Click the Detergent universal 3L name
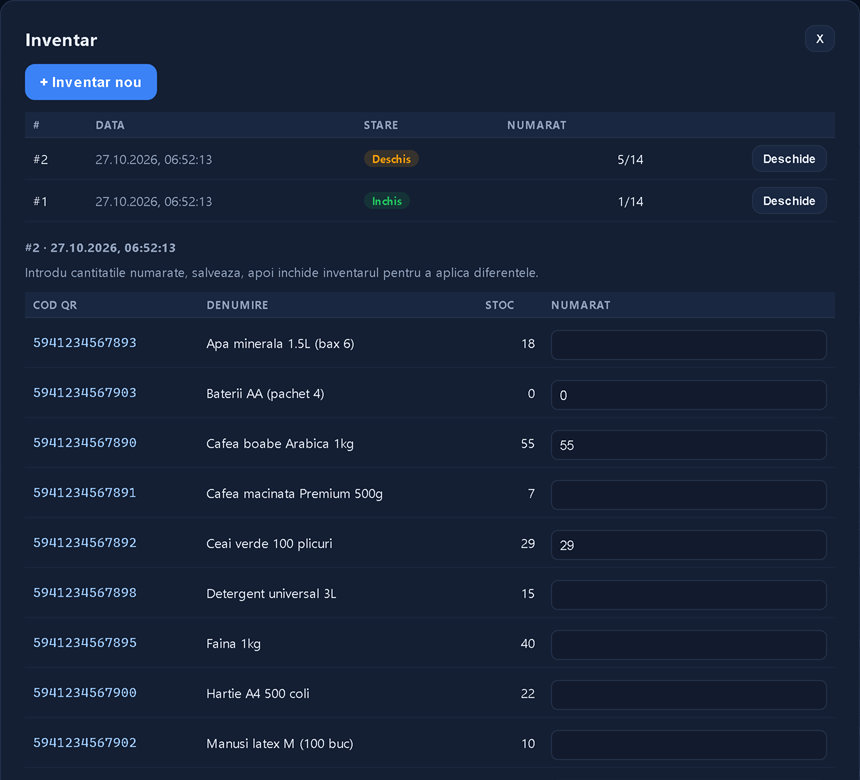The image size is (860, 780). coord(271,594)
